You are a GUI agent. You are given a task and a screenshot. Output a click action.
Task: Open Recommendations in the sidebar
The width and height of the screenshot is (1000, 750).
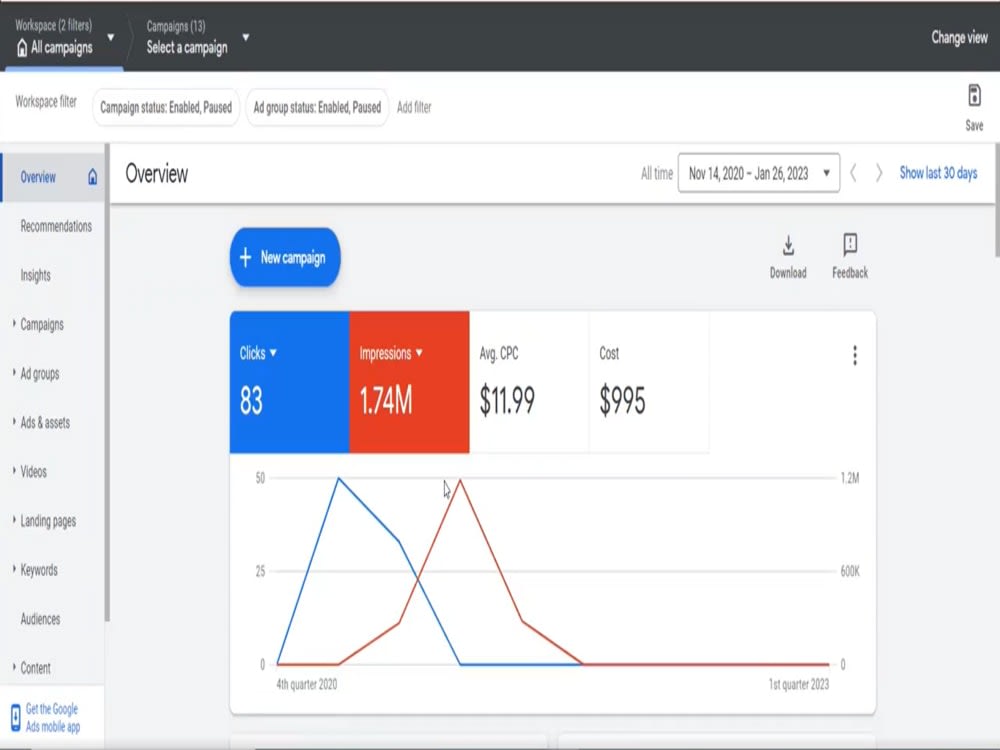(56, 226)
